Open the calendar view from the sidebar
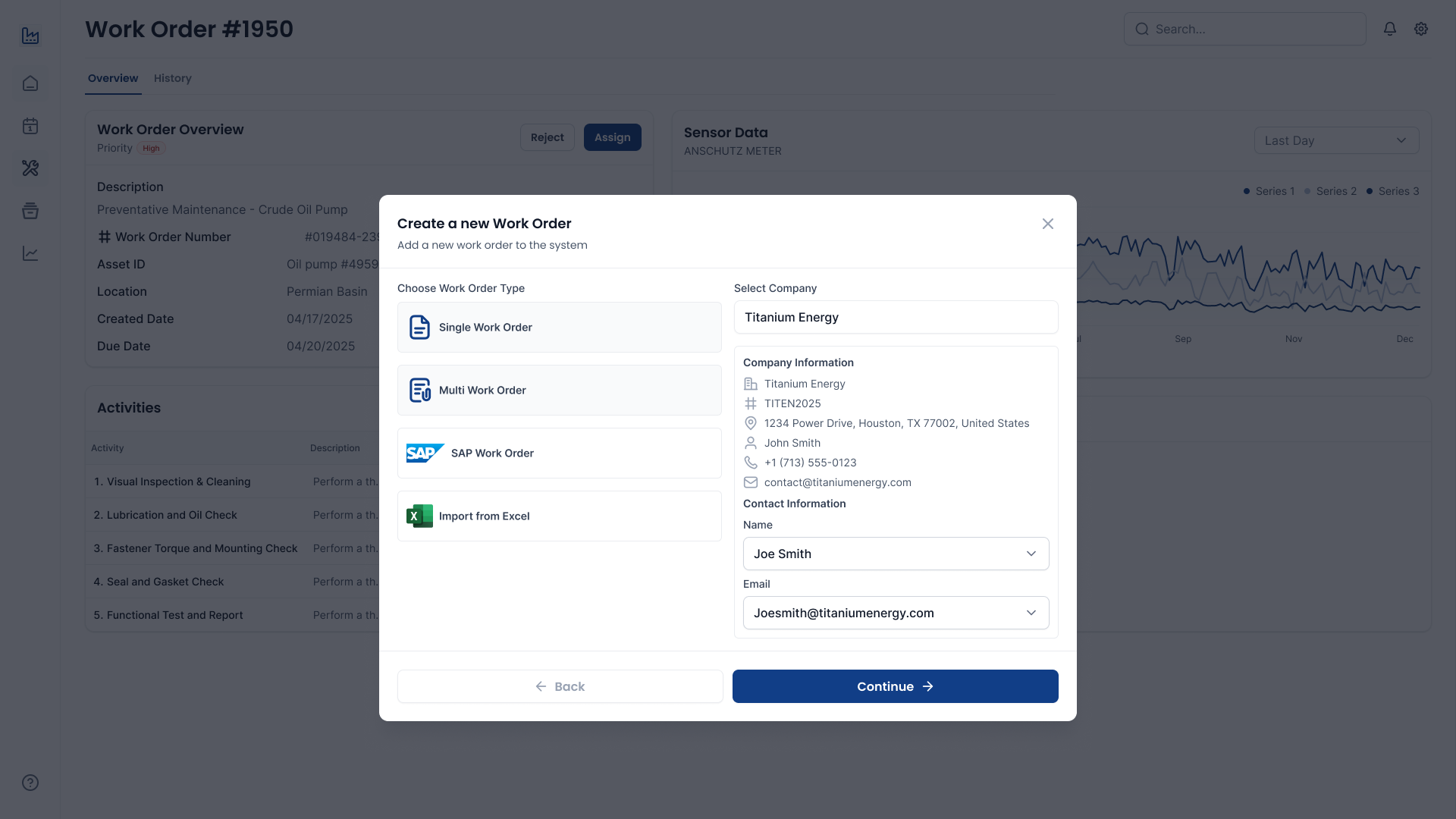This screenshot has width=1456, height=819. (30, 126)
